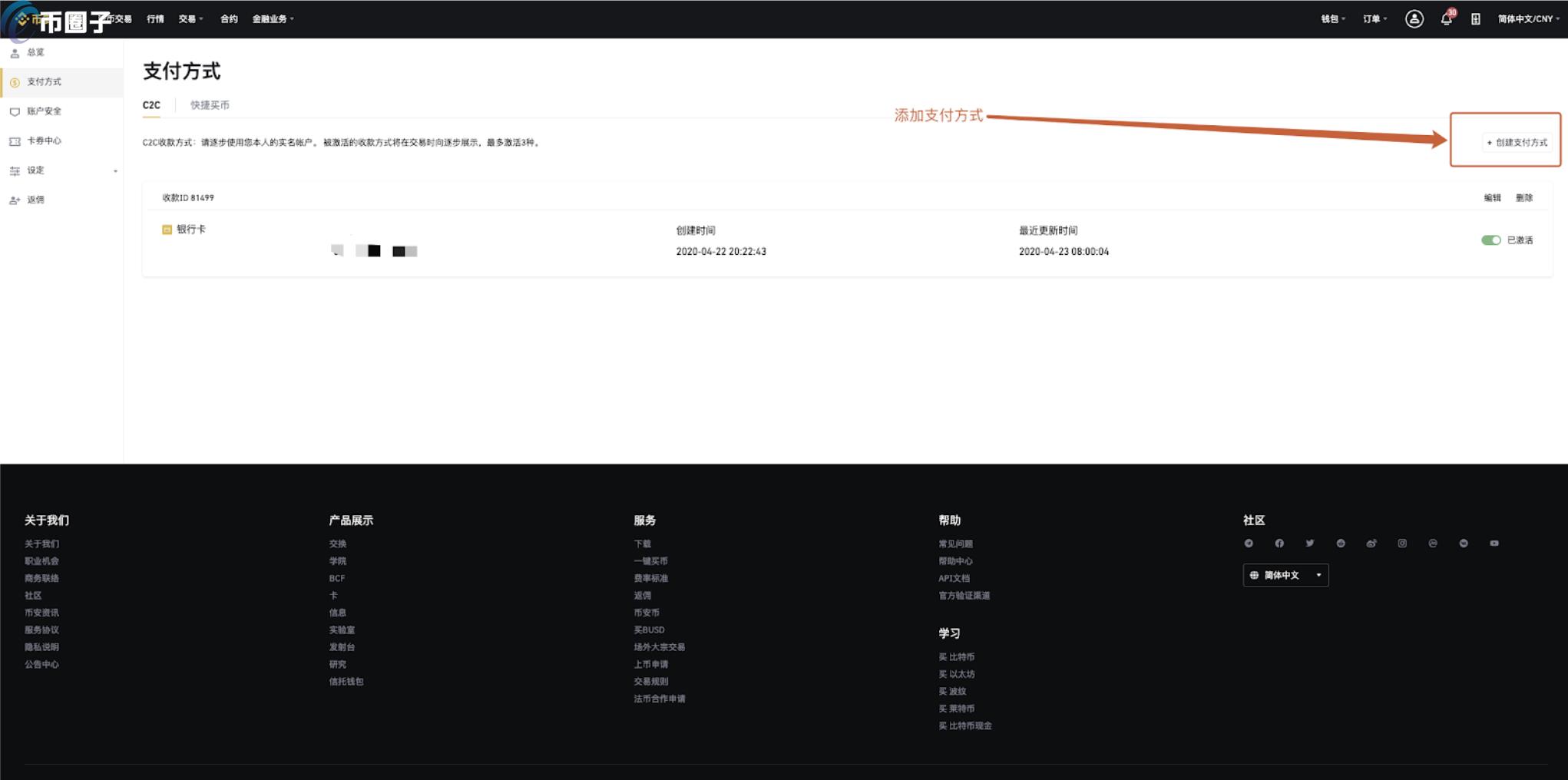Click the 支付方式 coin icon in sidebar

(x=15, y=82)
